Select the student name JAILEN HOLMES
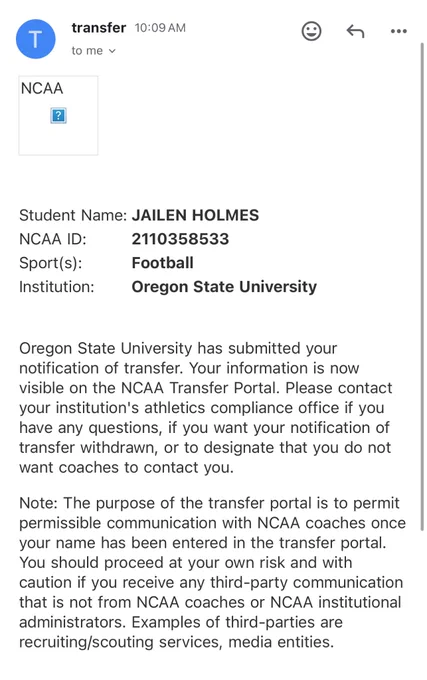 [x=195, y=215]
